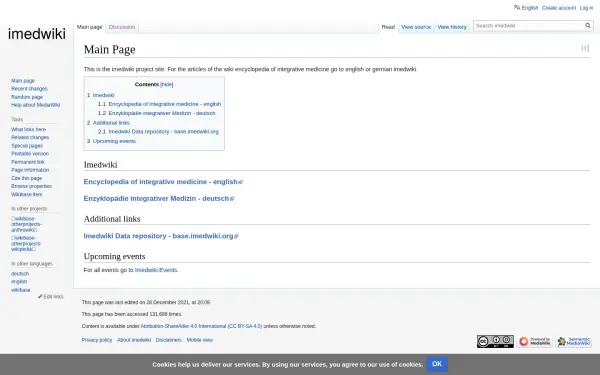Image resolution: width=600 pixels, height=375 pixels.
Task: Click the Powered by MediaWiki badge
Action: pyautogui.click(x=535, y=341)
